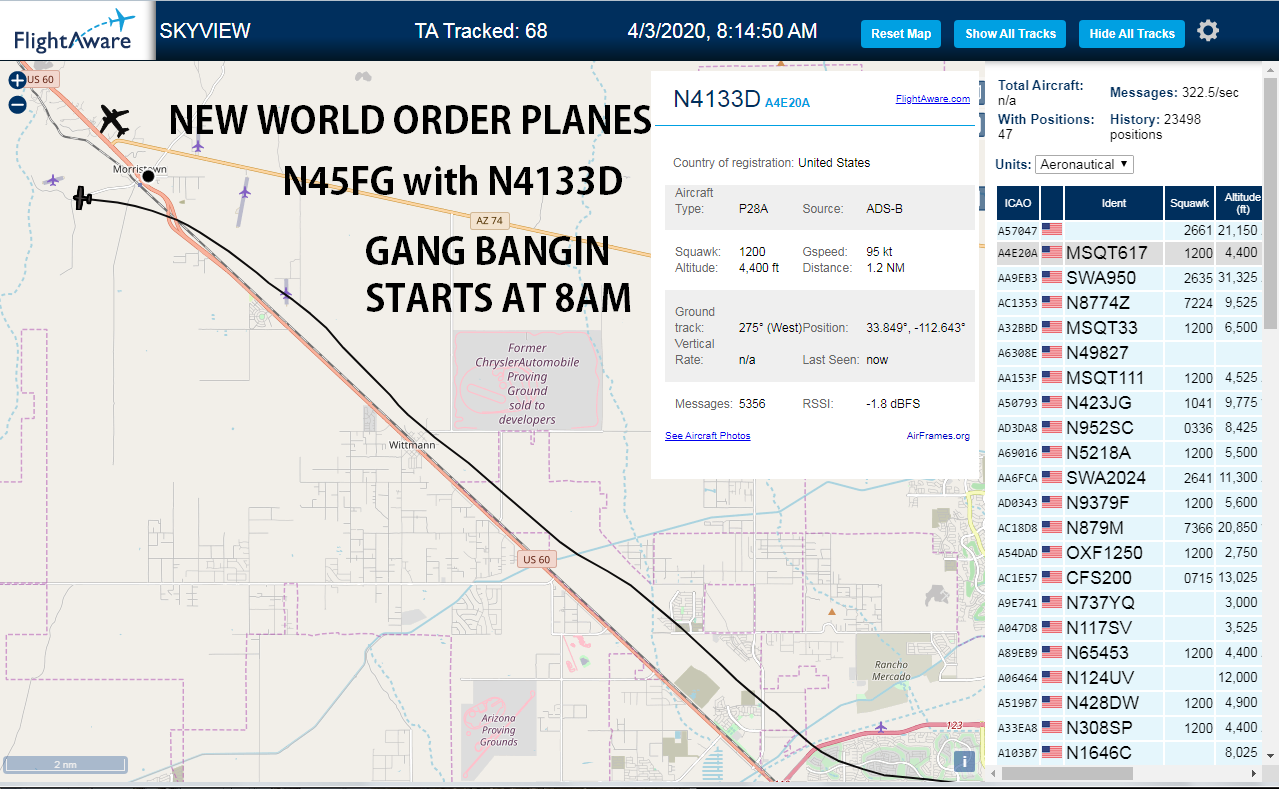This screenshot has height=789, width=1279.
Task: Sort table by ICAO column header
Action: click(1017, 203)
